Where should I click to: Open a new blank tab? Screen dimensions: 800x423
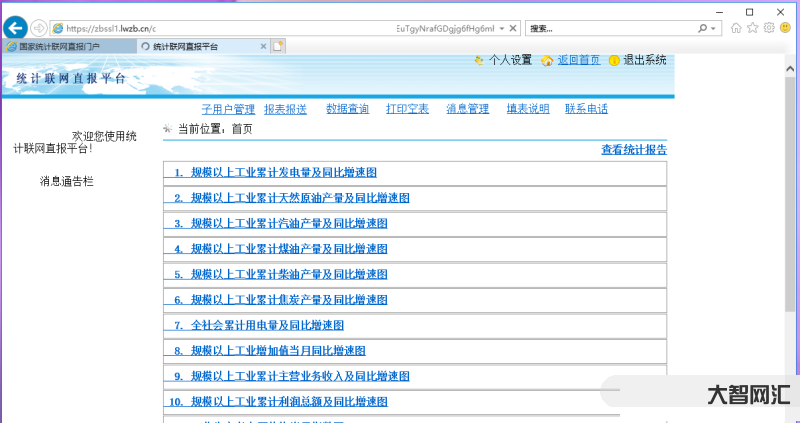click(x=279, y=46)
